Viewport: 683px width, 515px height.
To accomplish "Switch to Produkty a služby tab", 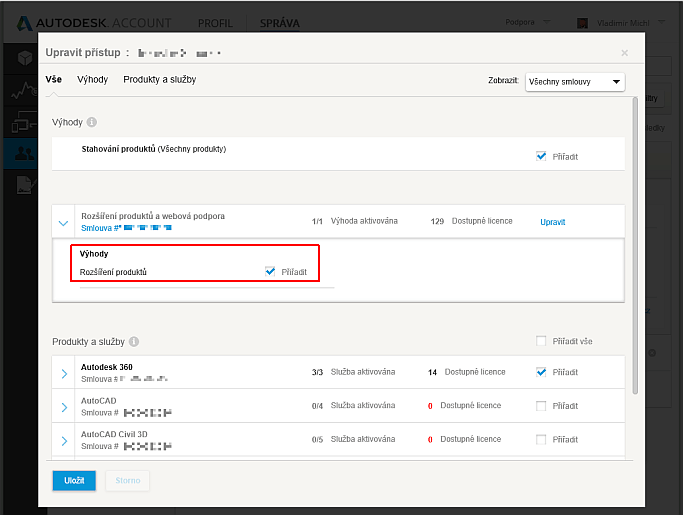I will pos(159,79).
